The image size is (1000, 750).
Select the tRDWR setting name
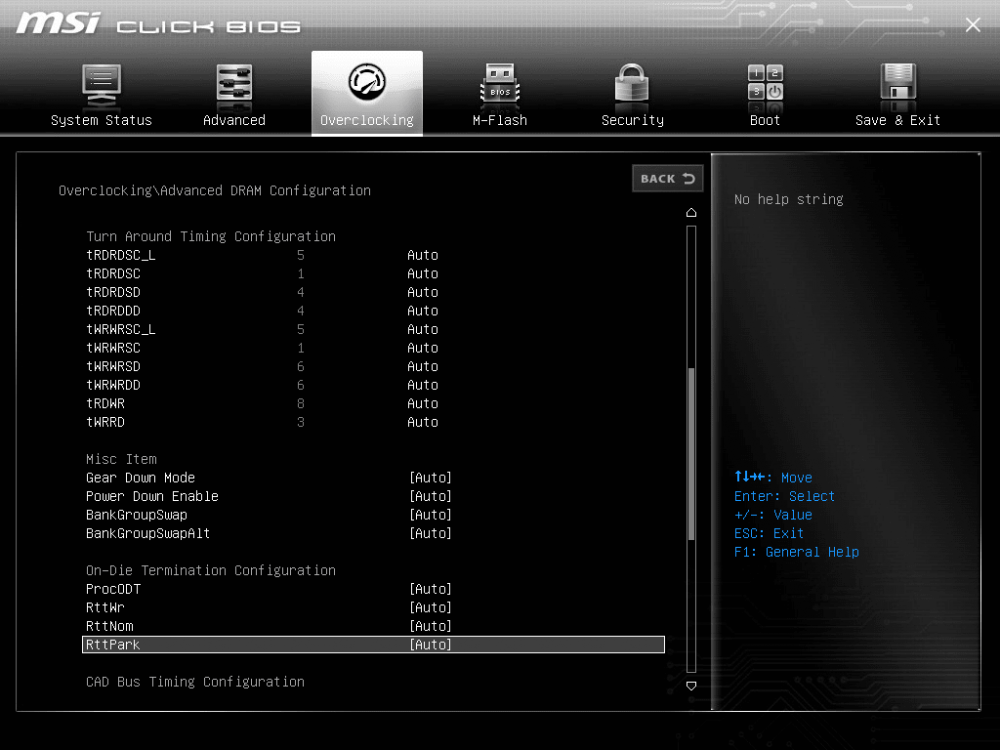[105, 404]
